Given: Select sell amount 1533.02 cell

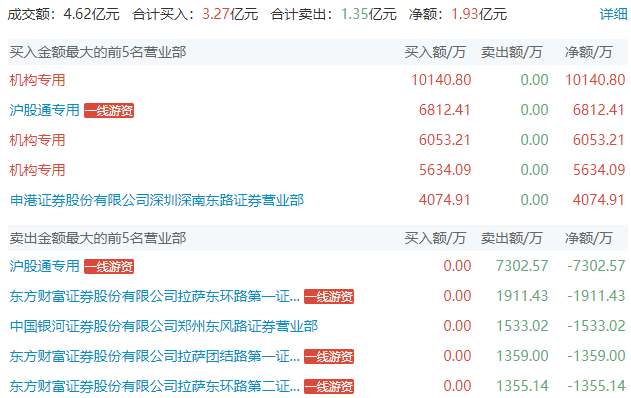Looking at the screenshot, I should point(522,326).
